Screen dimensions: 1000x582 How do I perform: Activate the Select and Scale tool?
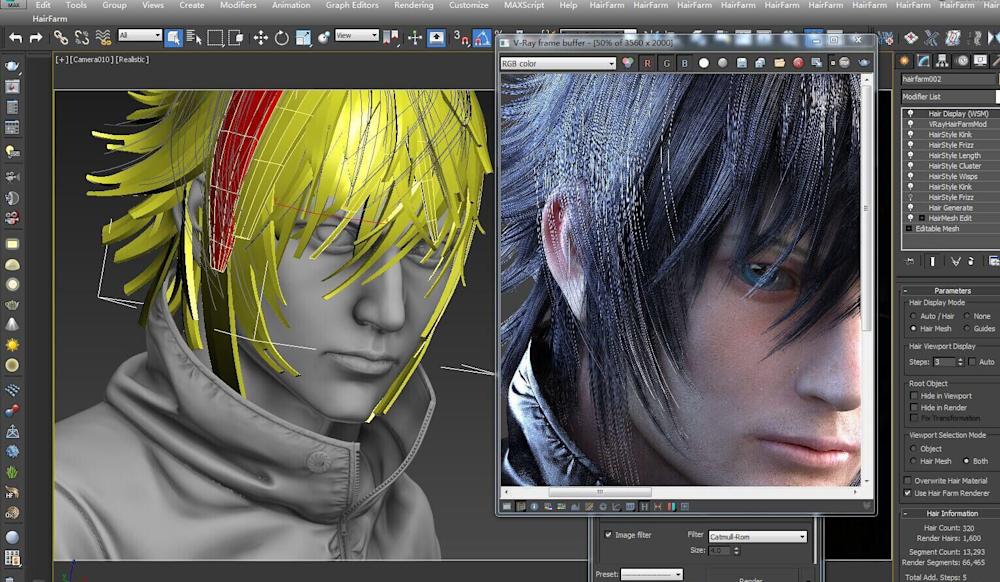pyautogui.click(x=303, y=38)
